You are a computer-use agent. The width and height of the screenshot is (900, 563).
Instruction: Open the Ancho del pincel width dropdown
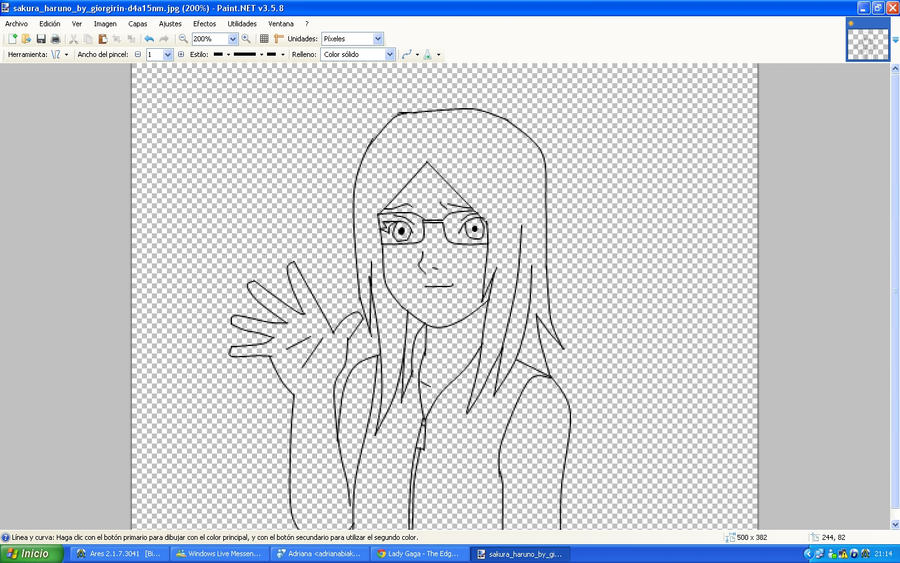(x=168, y=55)
